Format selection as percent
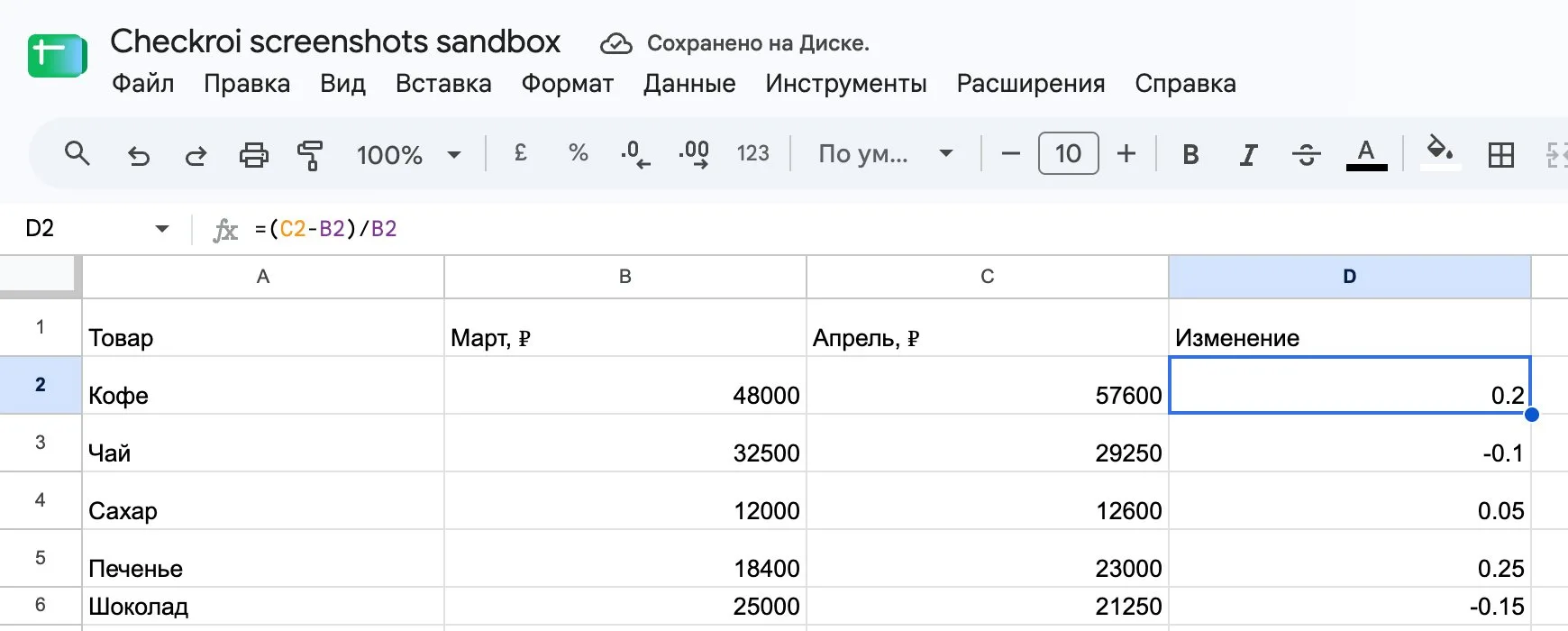Screen dimensions: 1568x631 (x=579, y=153)
